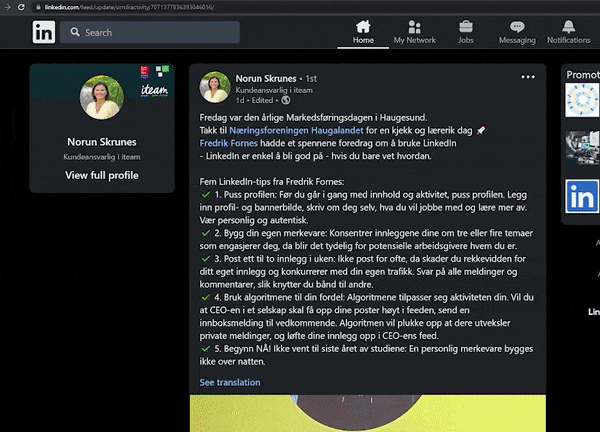Click the post image below the text

click(368, 413)
